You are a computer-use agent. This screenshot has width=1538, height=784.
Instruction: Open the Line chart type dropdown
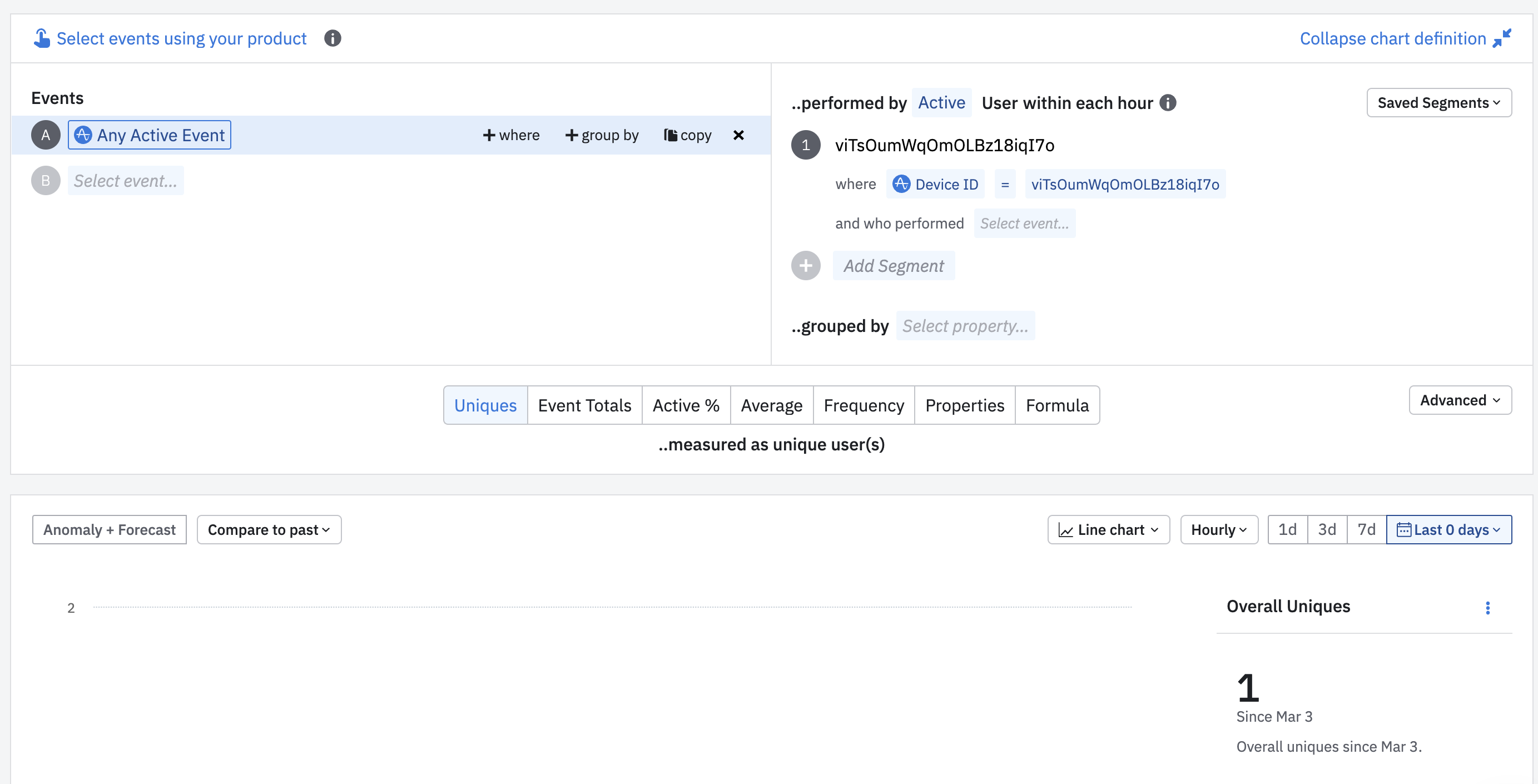click(x=1108, y=530)
